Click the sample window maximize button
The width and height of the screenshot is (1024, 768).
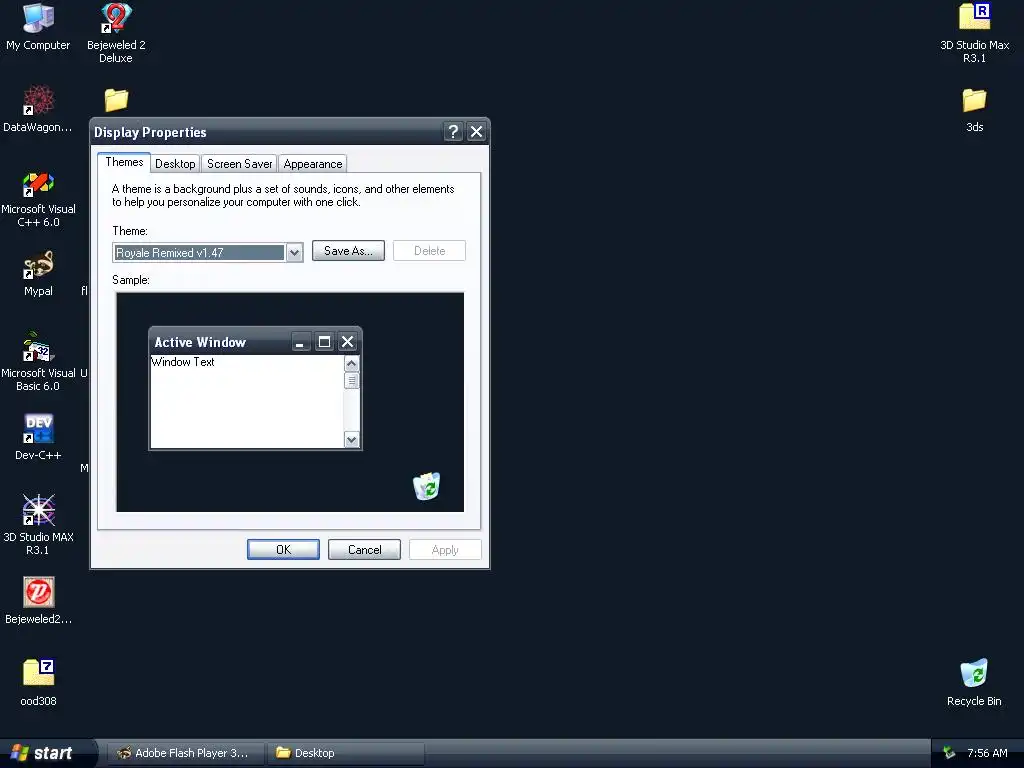click(324, 342)
